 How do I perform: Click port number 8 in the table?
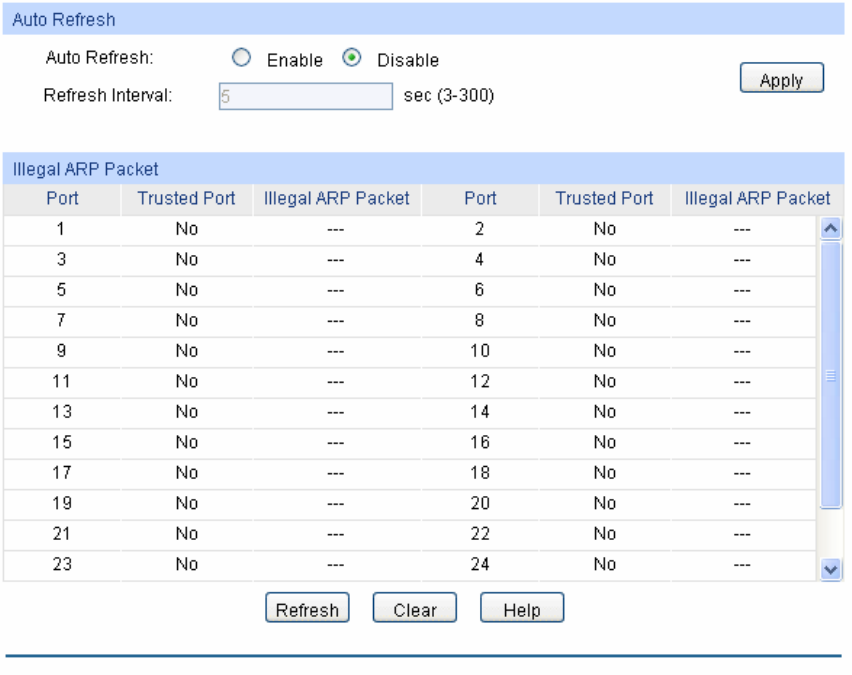[x=480, y=320]
